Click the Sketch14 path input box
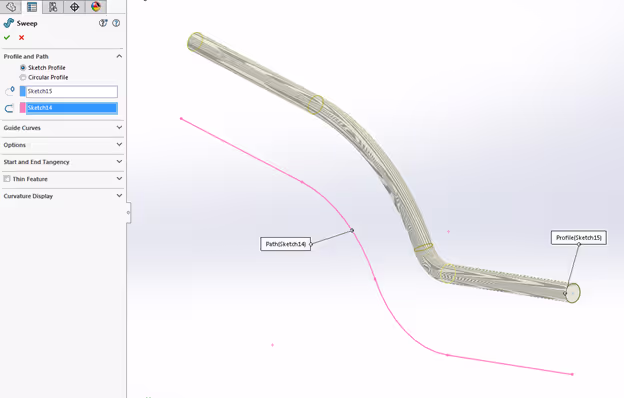 pyautogui.click(x=72, y=108)
